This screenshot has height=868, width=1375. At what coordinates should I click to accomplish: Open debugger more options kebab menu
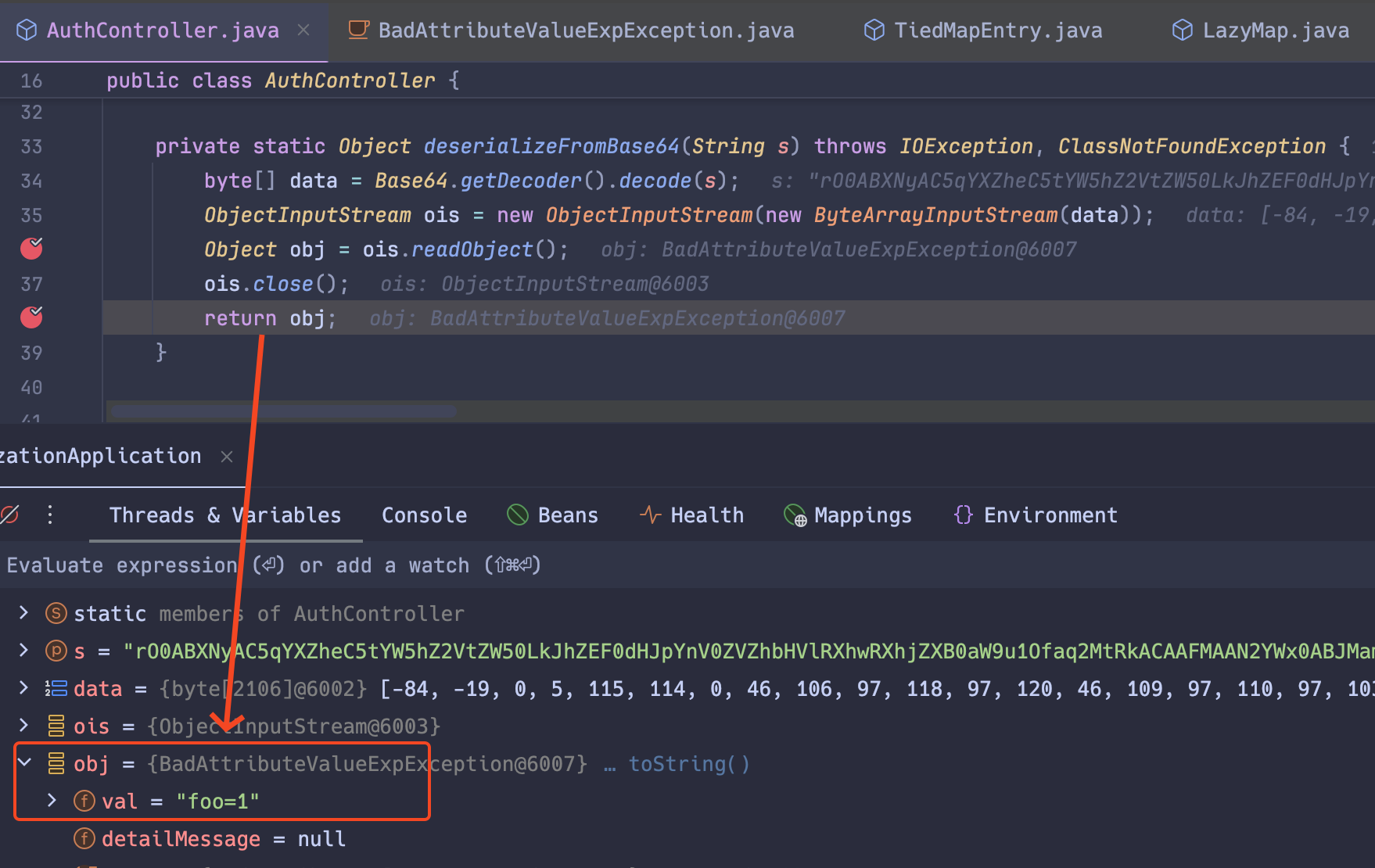click(50, 515)
